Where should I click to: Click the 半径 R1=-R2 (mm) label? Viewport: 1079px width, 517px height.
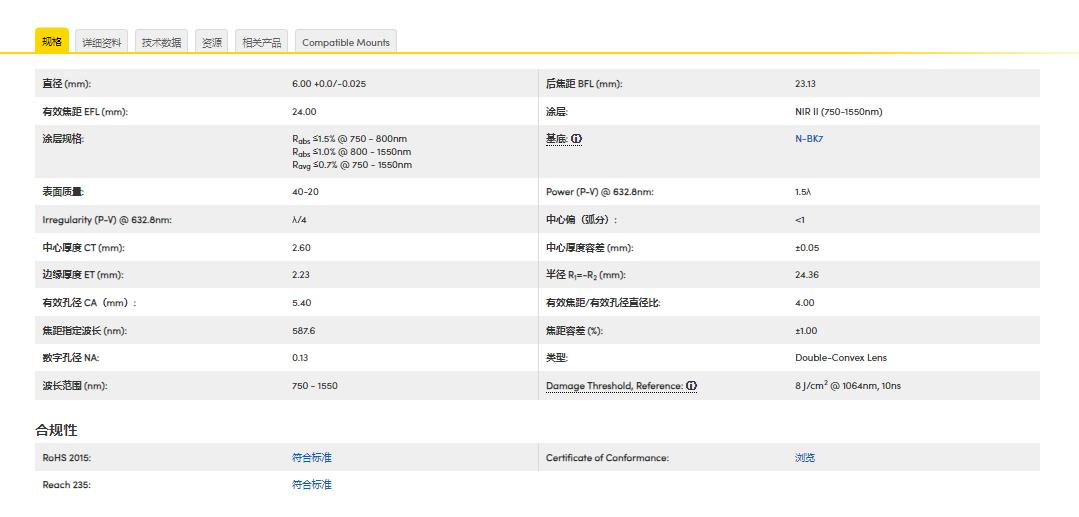pos(586,275)
